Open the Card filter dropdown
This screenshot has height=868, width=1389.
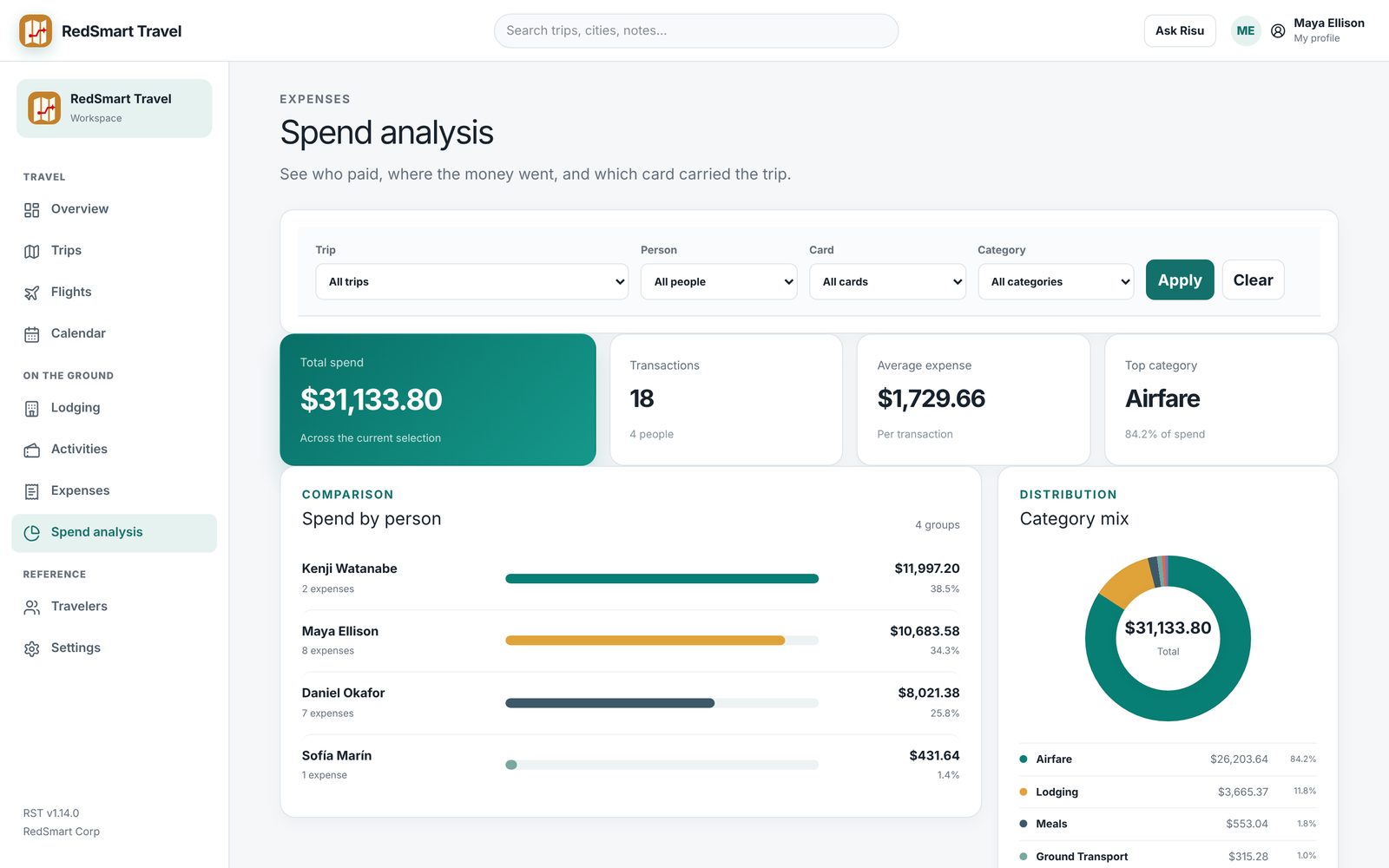[x=887, y=281]
